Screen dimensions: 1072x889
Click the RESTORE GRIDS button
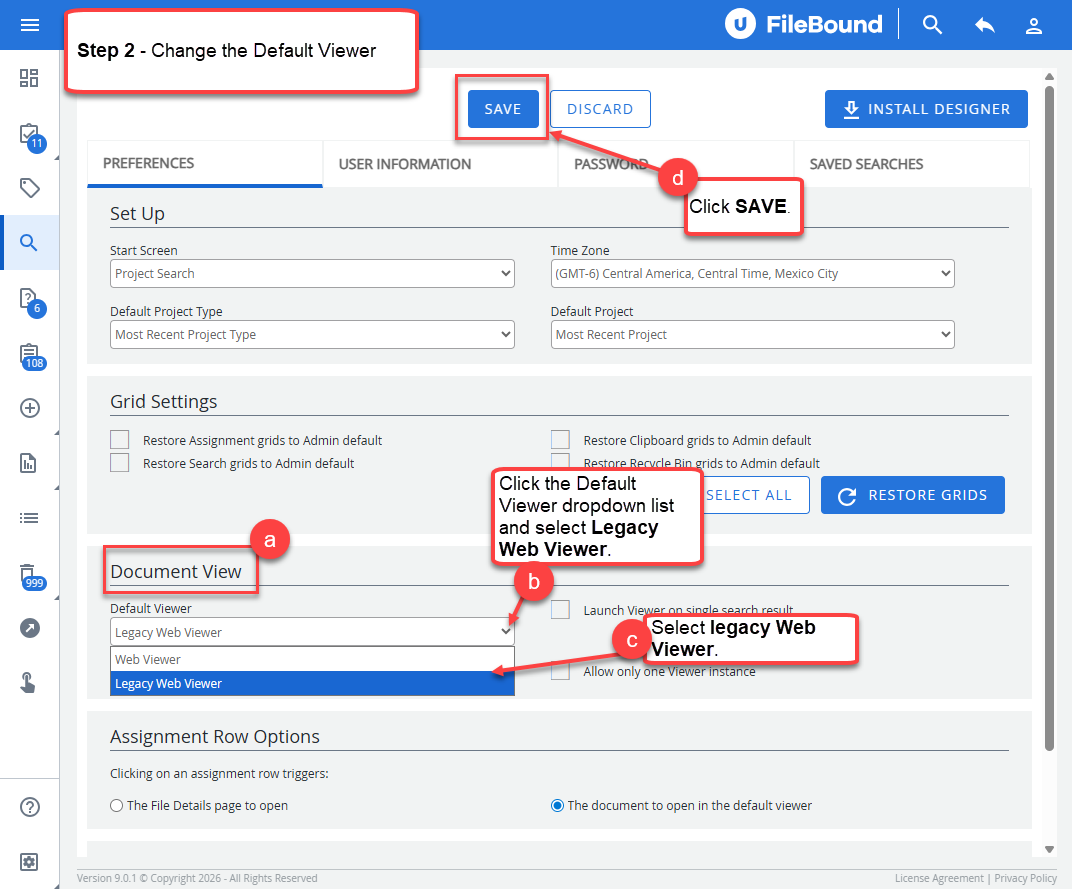tap(913, 495)
